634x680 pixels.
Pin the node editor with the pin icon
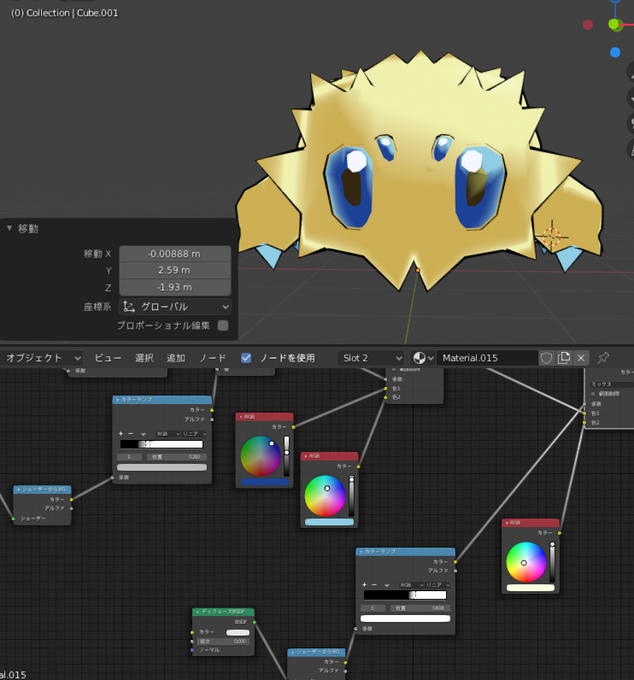tap(603, 358)
